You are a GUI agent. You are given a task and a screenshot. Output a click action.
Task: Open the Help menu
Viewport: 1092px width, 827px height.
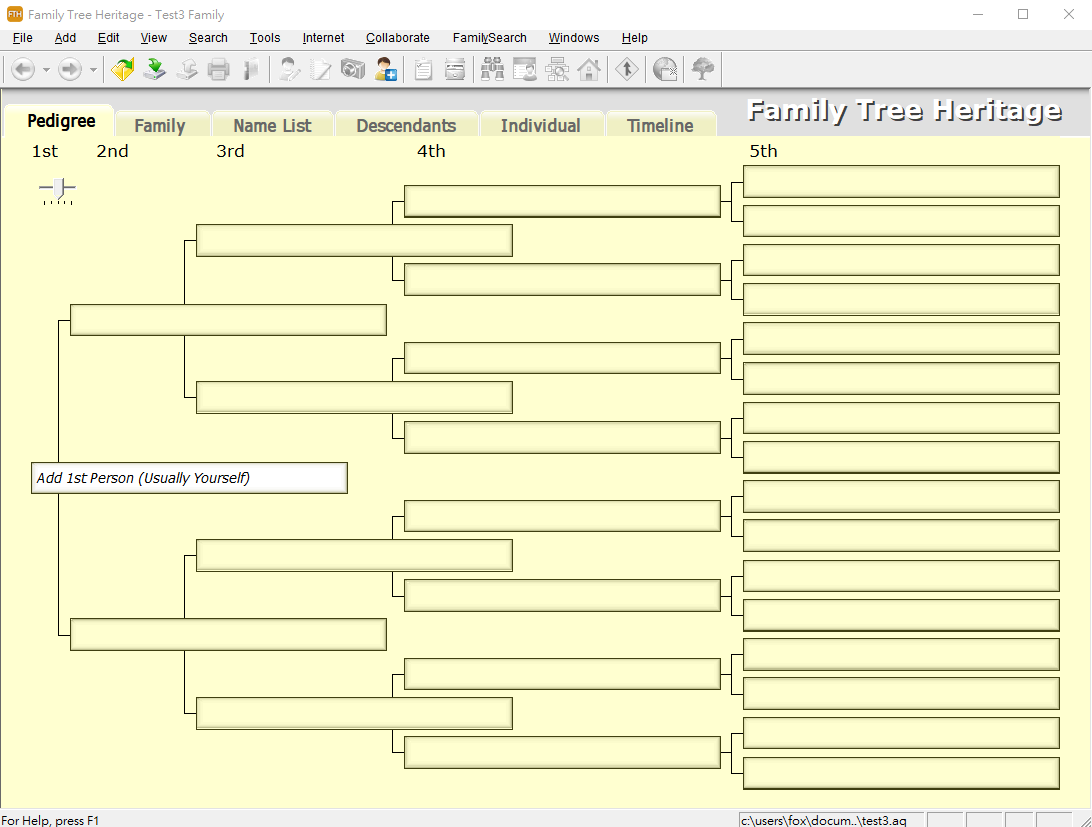tap(634, 38)
